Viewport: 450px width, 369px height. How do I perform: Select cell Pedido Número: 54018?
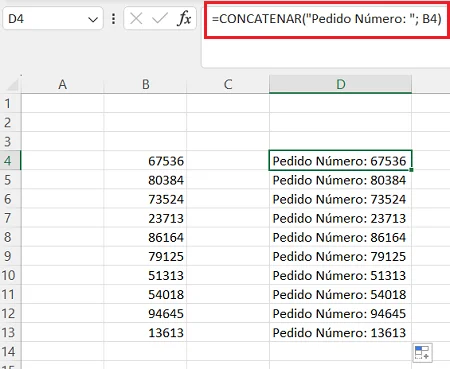point(340,294)
